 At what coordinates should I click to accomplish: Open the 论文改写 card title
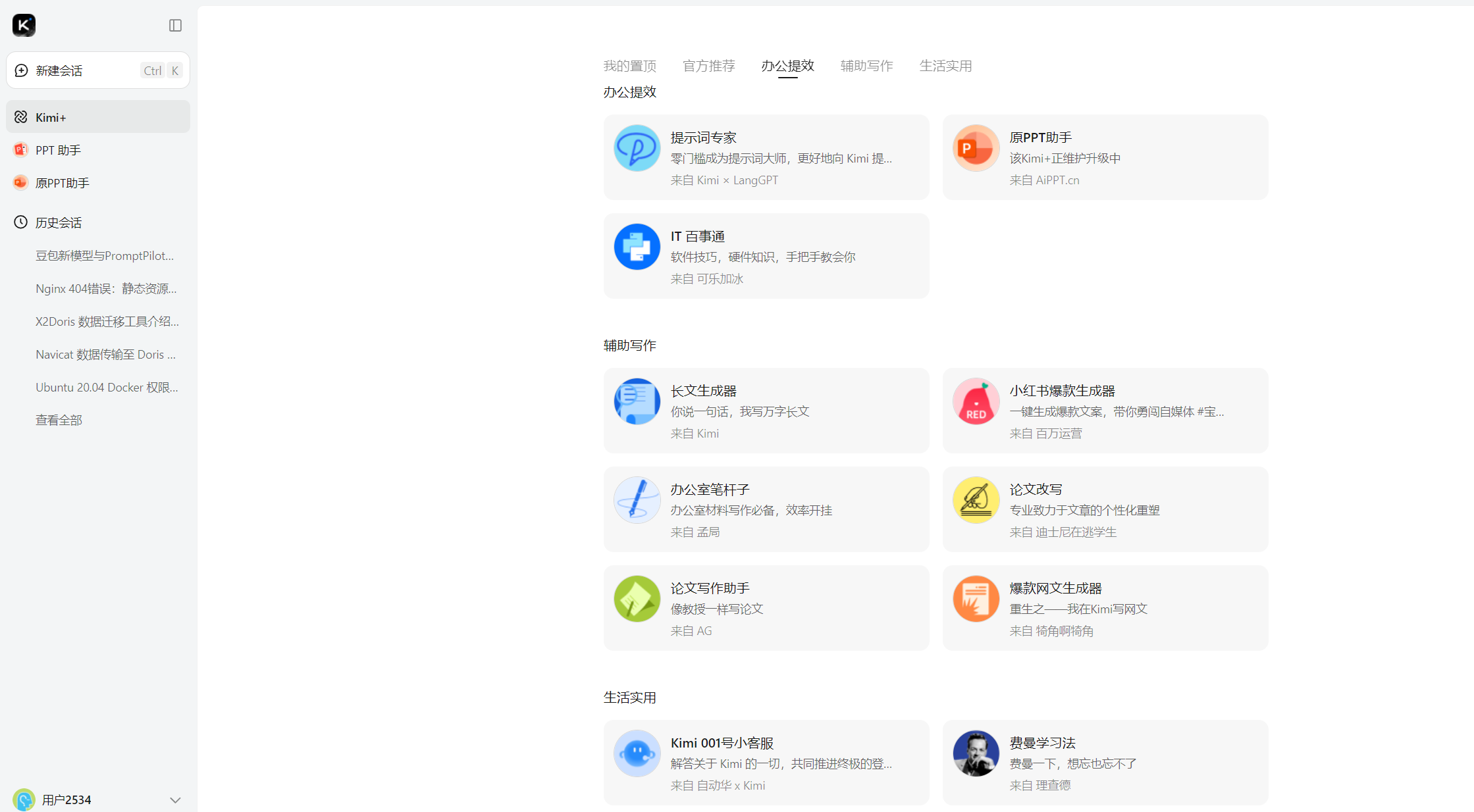pos(1036,490)
